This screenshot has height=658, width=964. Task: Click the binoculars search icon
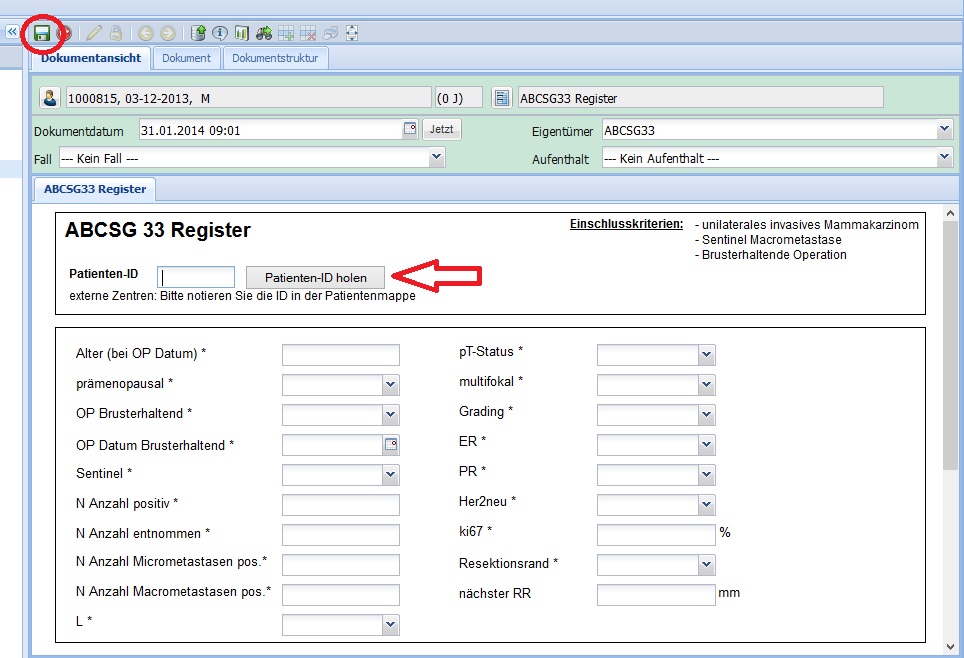263,33
